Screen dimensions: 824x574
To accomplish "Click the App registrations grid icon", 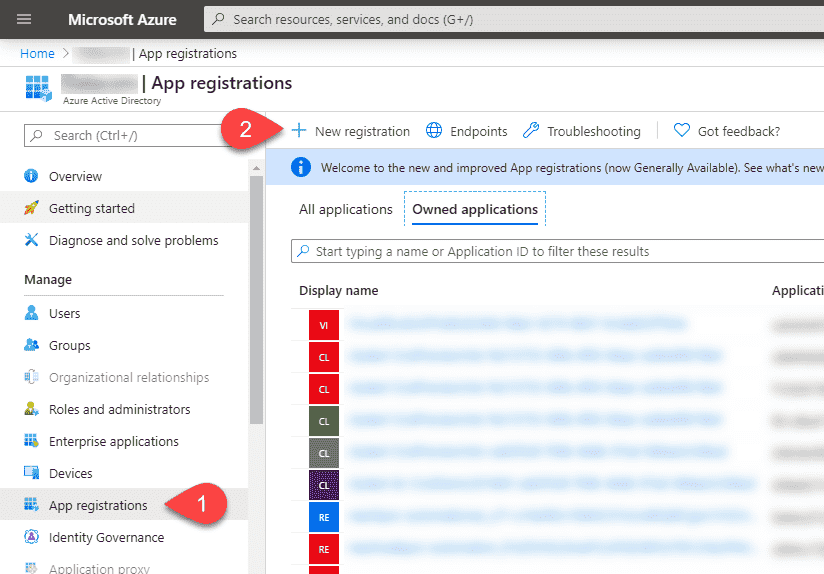I will tap(31, 505).
